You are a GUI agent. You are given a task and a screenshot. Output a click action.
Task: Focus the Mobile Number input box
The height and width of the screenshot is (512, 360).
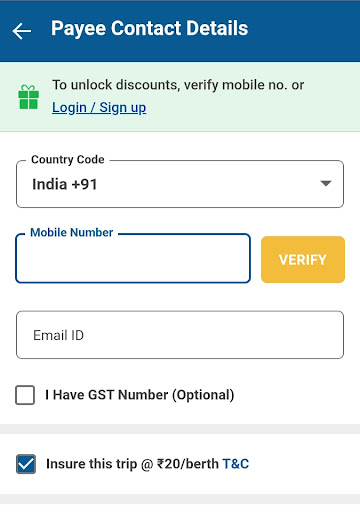pyautogui.click(x=133, y=258)
